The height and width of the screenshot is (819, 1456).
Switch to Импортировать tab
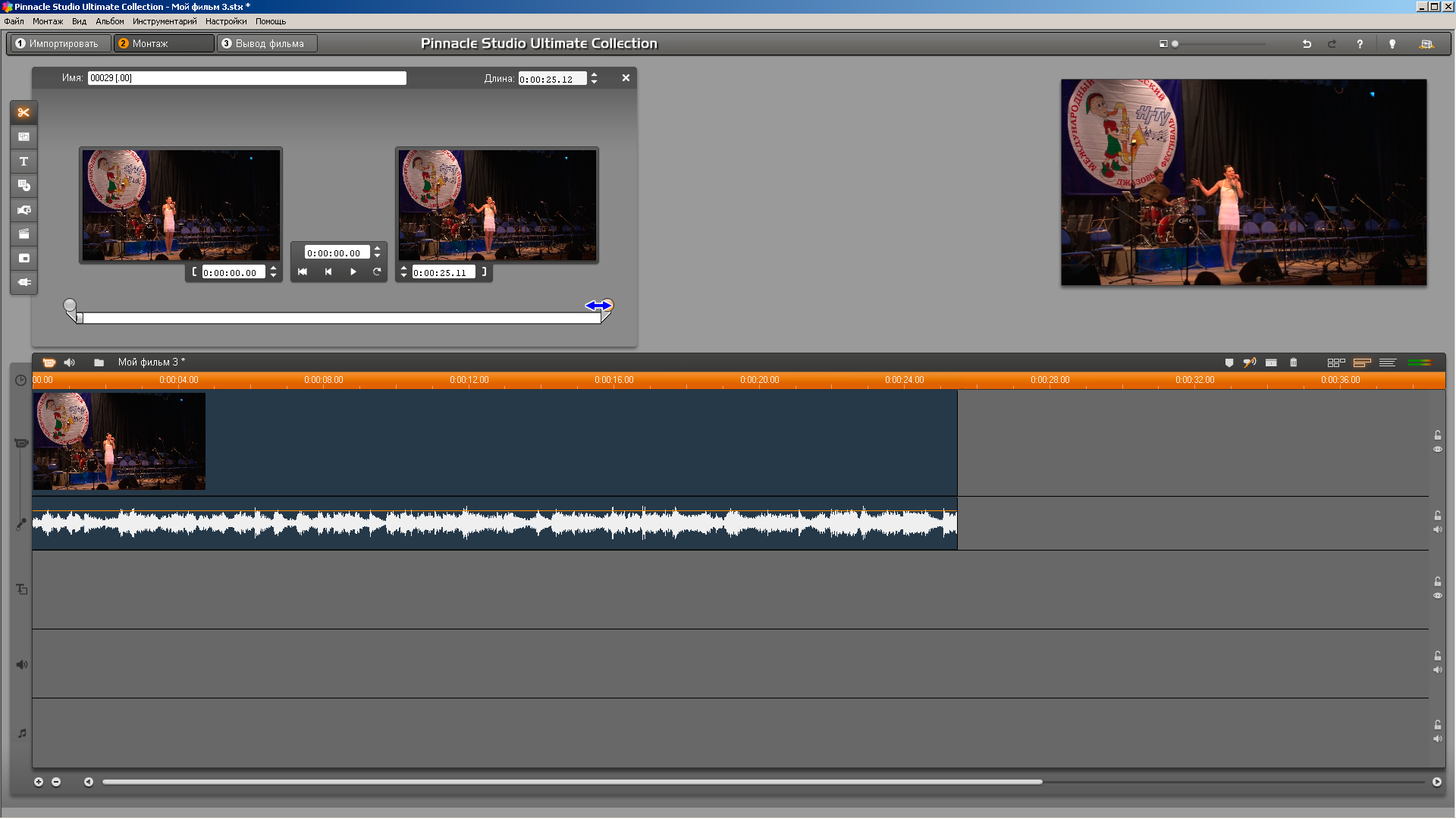point(61,43)
